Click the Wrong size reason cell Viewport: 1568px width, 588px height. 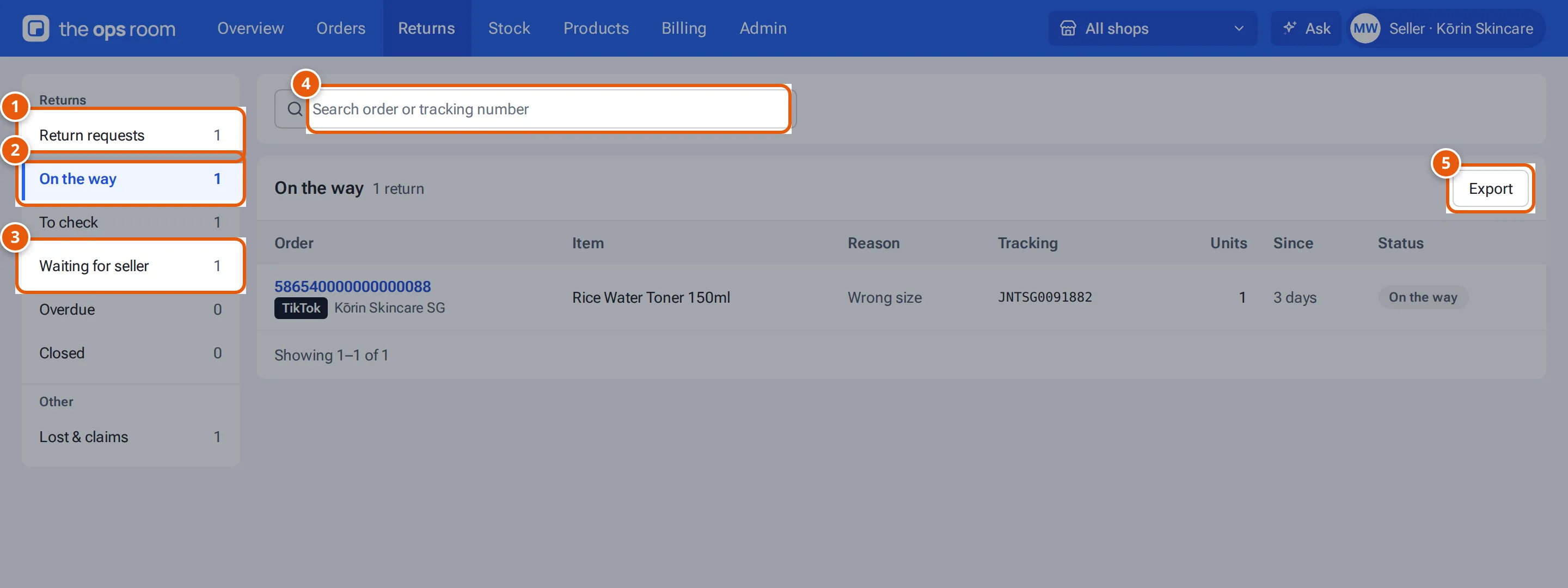[884, 298]
